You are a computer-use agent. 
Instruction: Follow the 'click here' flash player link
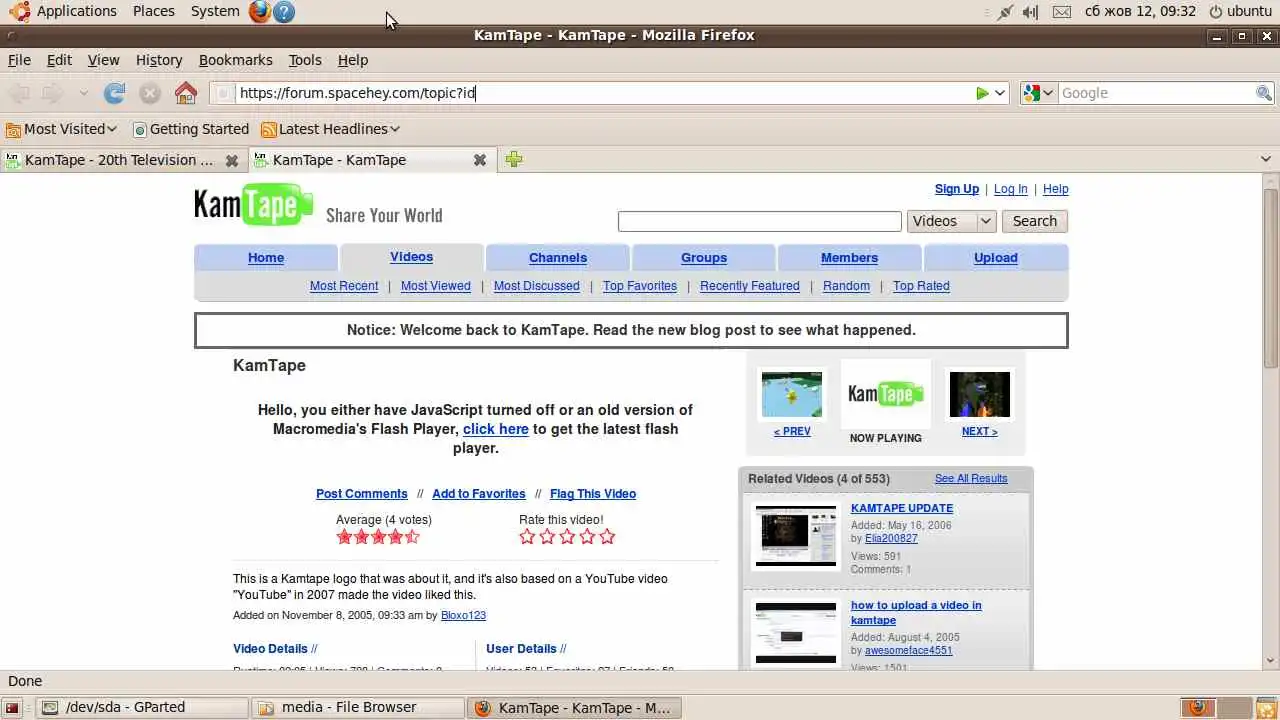[x=496, y=429]
